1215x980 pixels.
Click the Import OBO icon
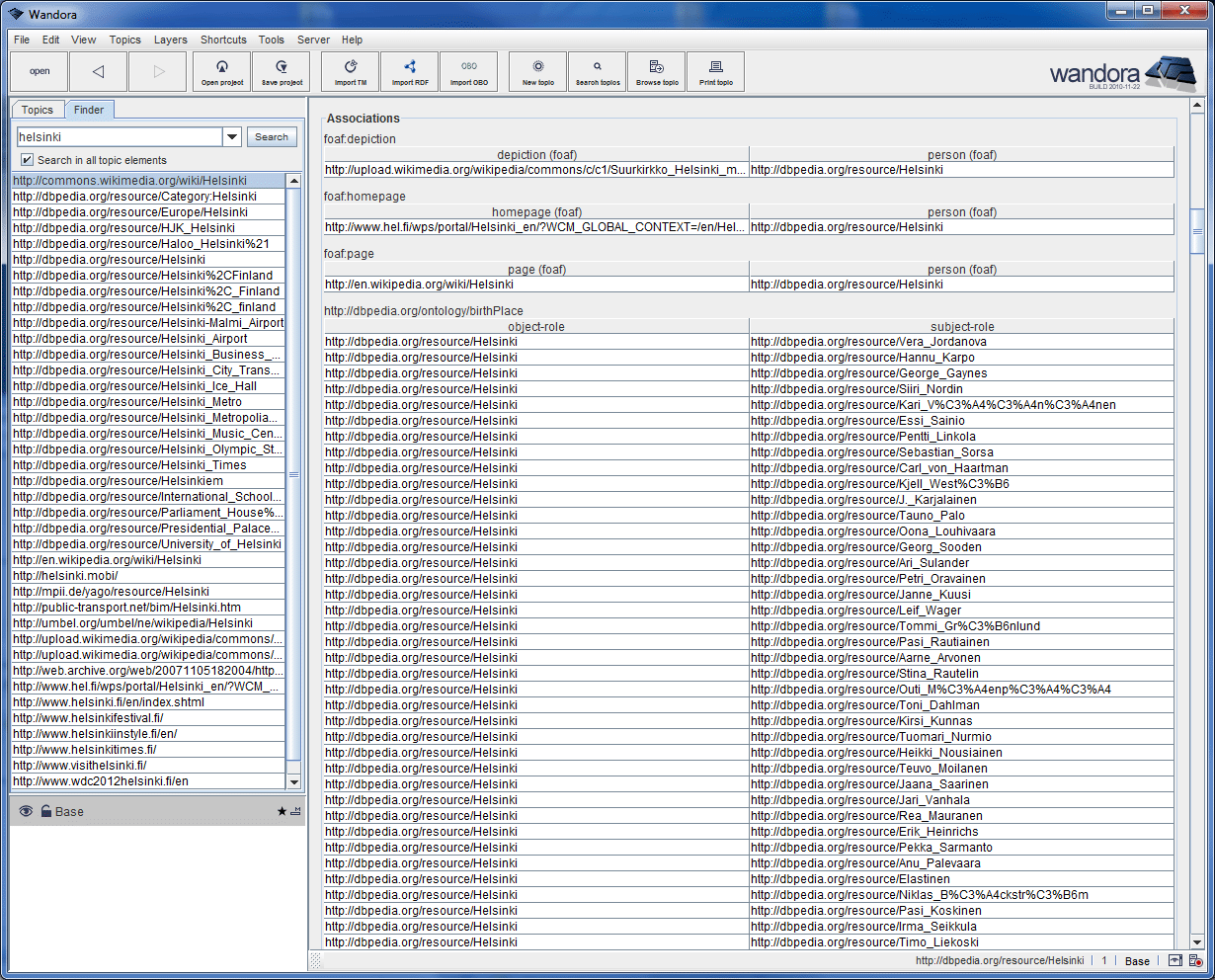[x=468, y=71]
